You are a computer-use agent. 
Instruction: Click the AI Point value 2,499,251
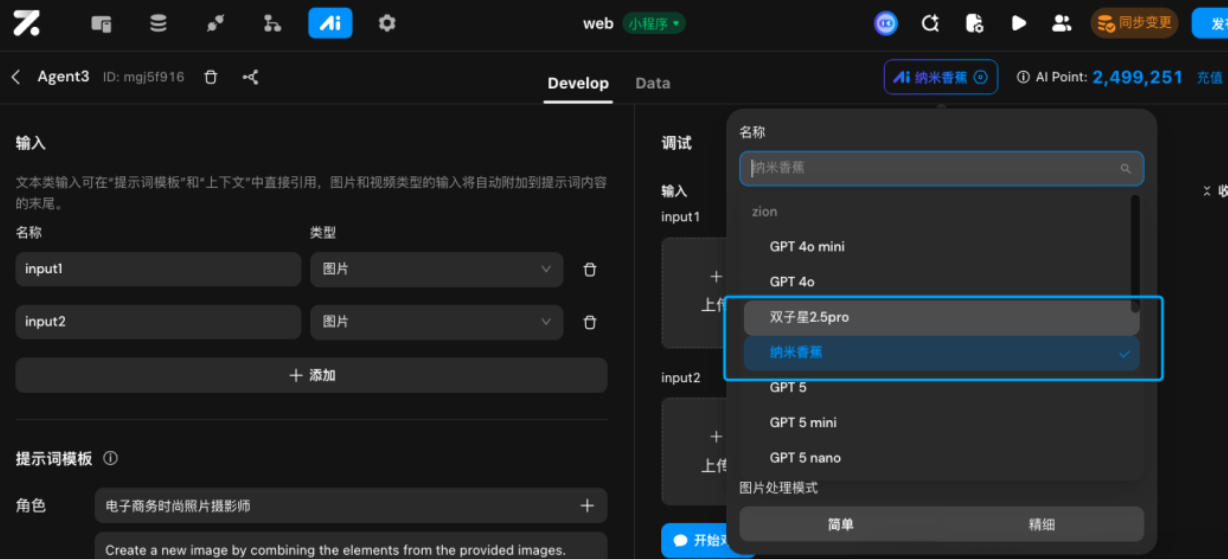(1137, 77)
